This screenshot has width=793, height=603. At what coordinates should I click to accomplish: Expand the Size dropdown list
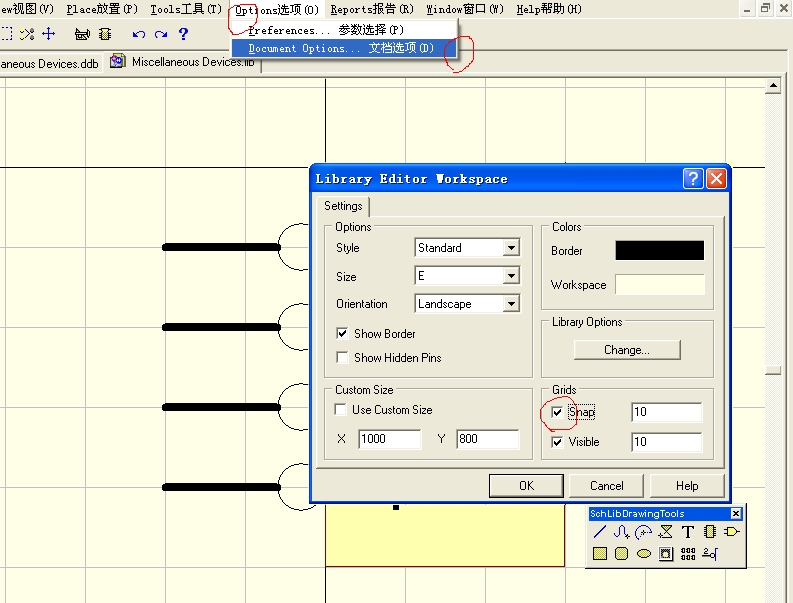click(x=511, y=276)
